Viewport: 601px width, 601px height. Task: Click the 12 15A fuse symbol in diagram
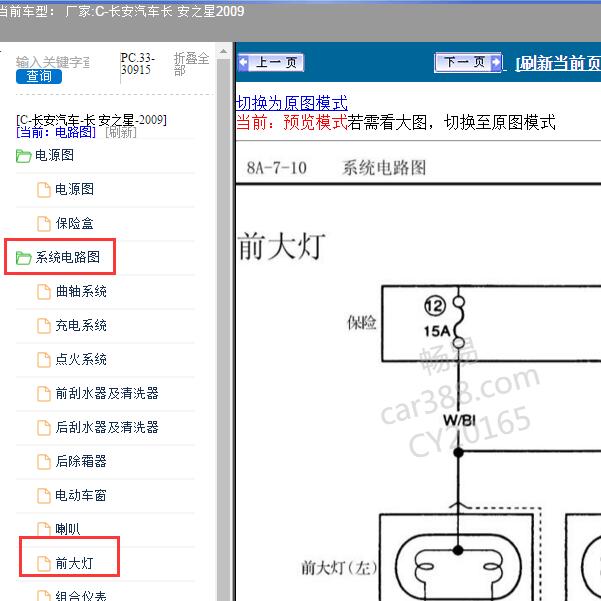click(x=446, y=321)
